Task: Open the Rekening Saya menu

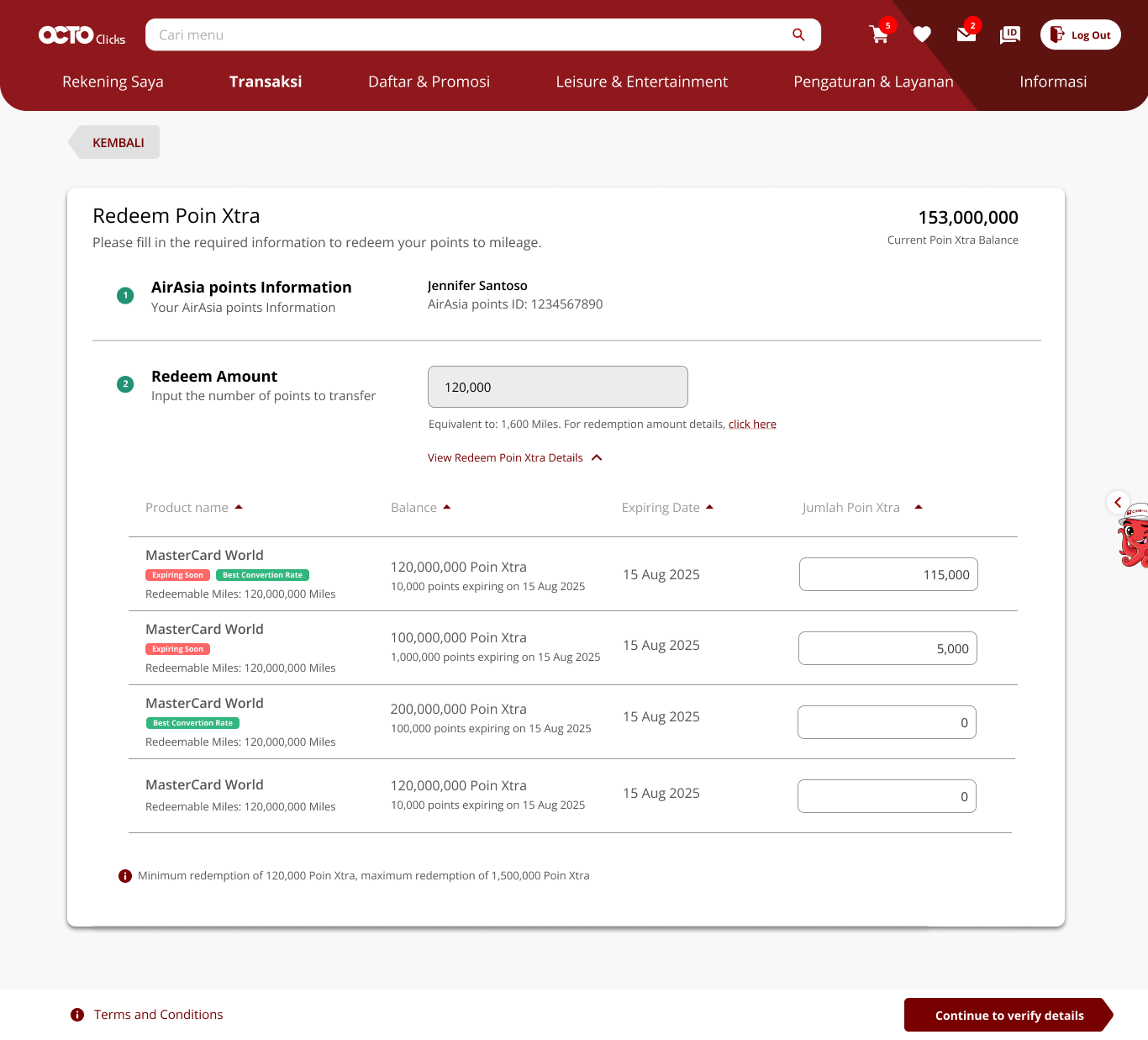Action: pyautogui.click(x=113, y=82)
